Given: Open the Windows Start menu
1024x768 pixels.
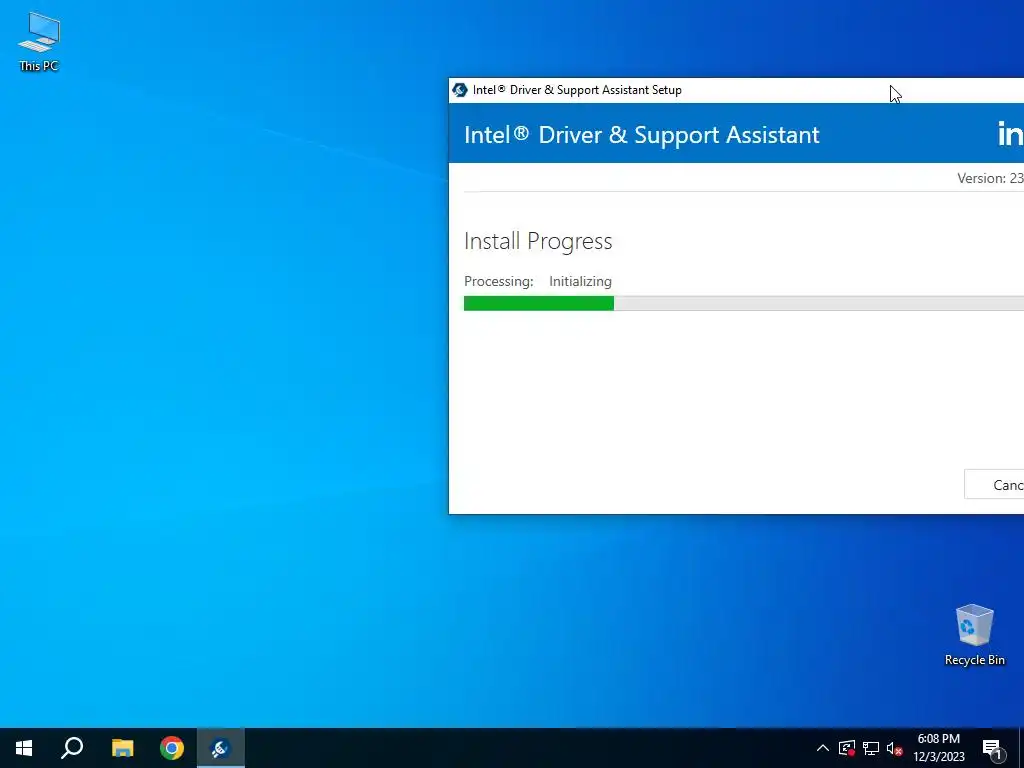Looking at the screenshot, I should (24, 748).
